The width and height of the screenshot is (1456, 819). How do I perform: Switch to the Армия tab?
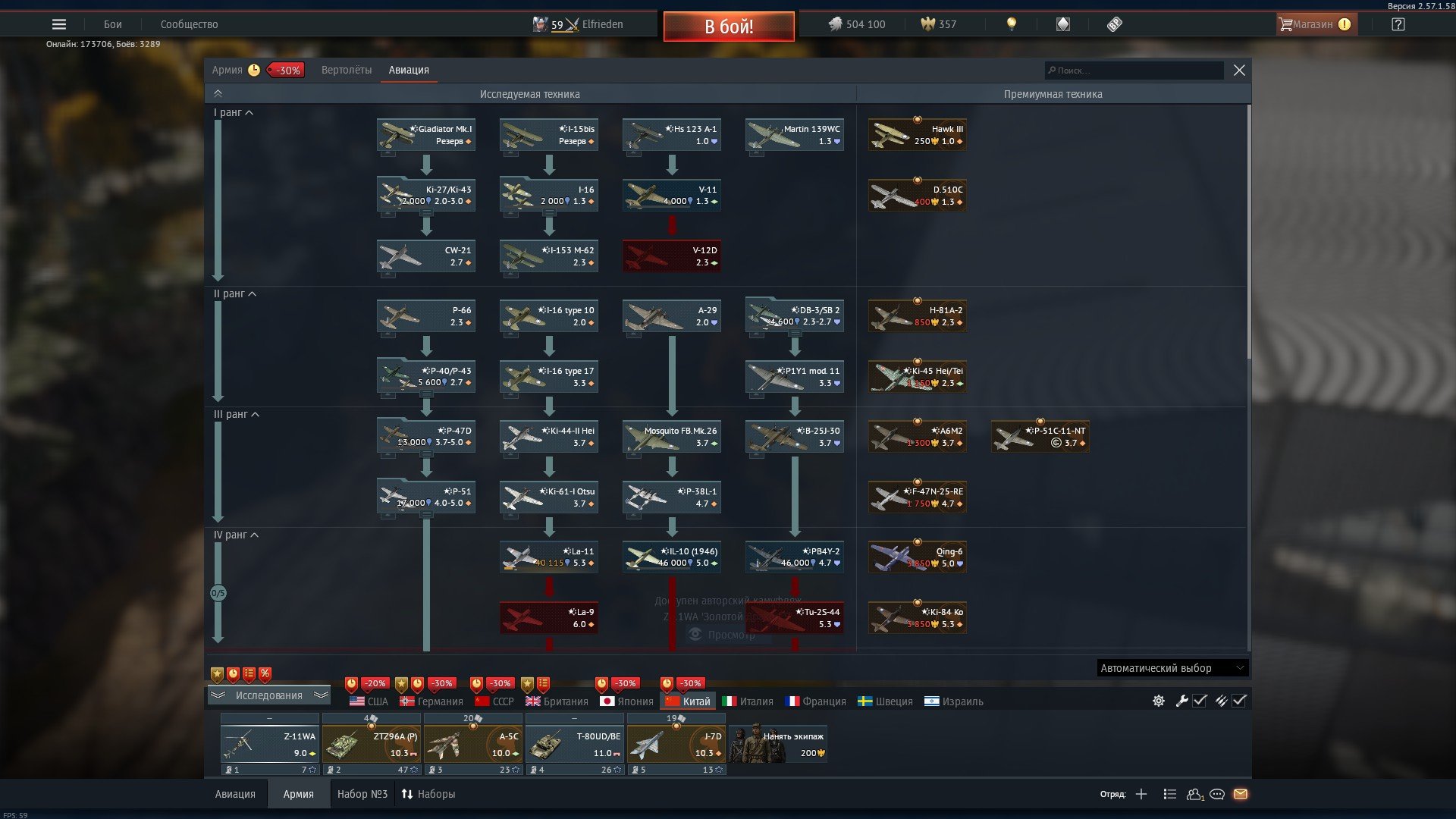(227, 70)
